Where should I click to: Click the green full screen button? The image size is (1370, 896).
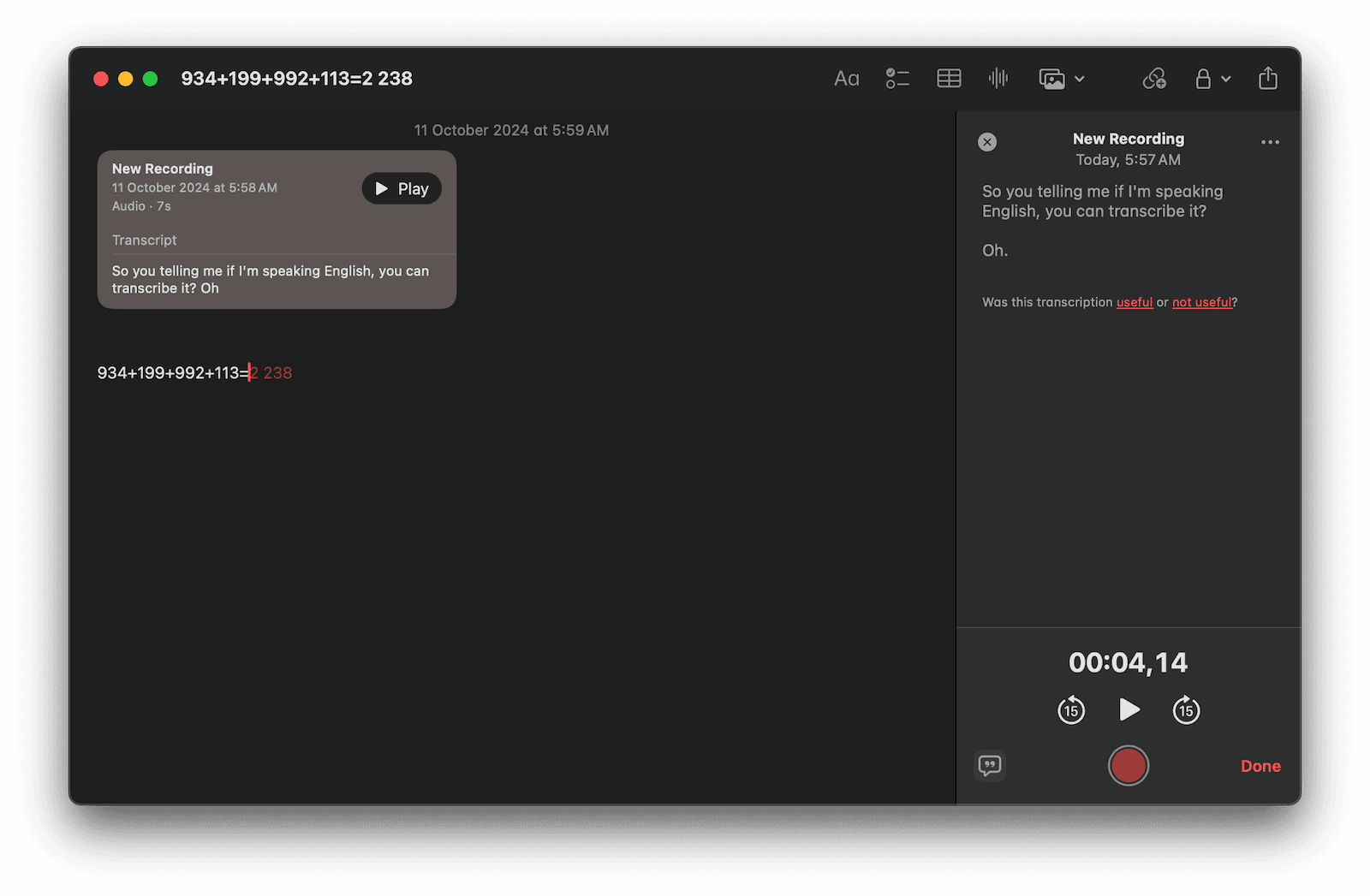coord(151,79)
